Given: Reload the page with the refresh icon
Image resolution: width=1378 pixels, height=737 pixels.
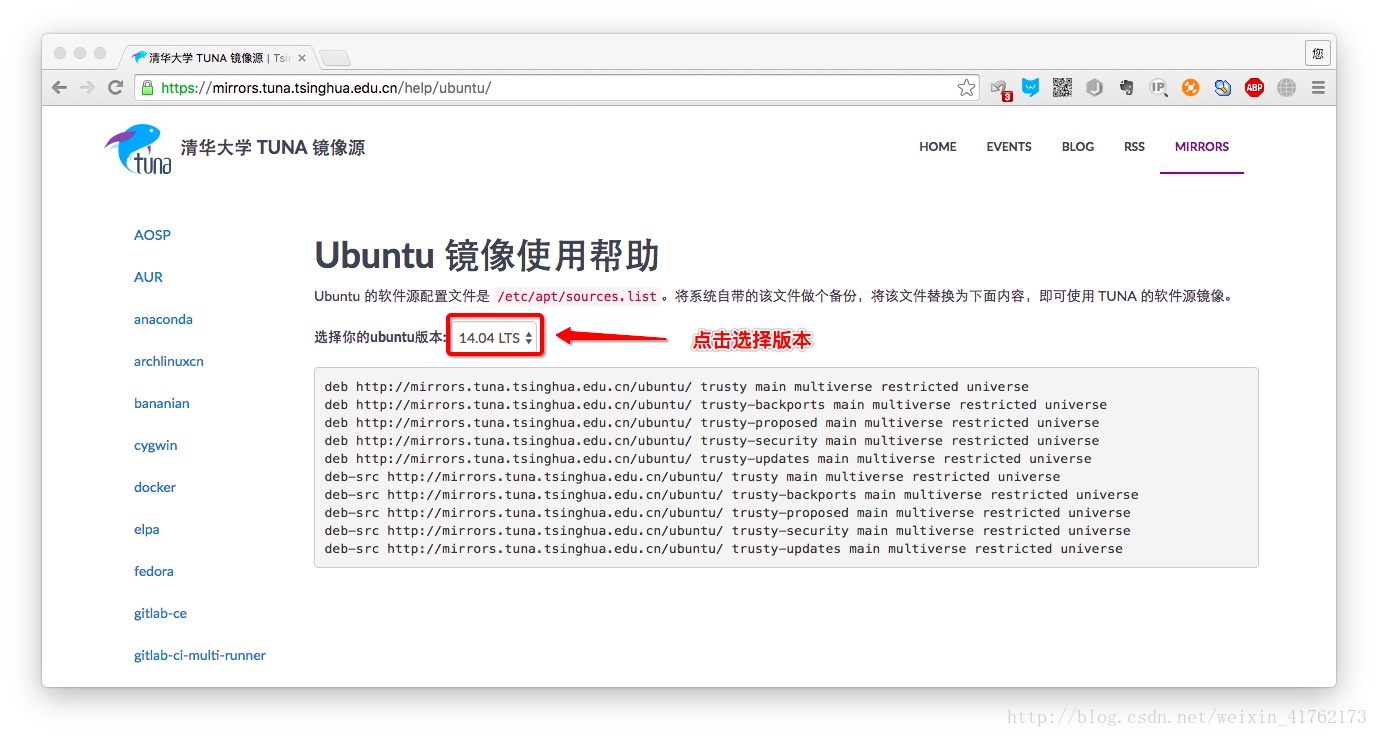Looking at the screenshot, I should click(116, 88).
